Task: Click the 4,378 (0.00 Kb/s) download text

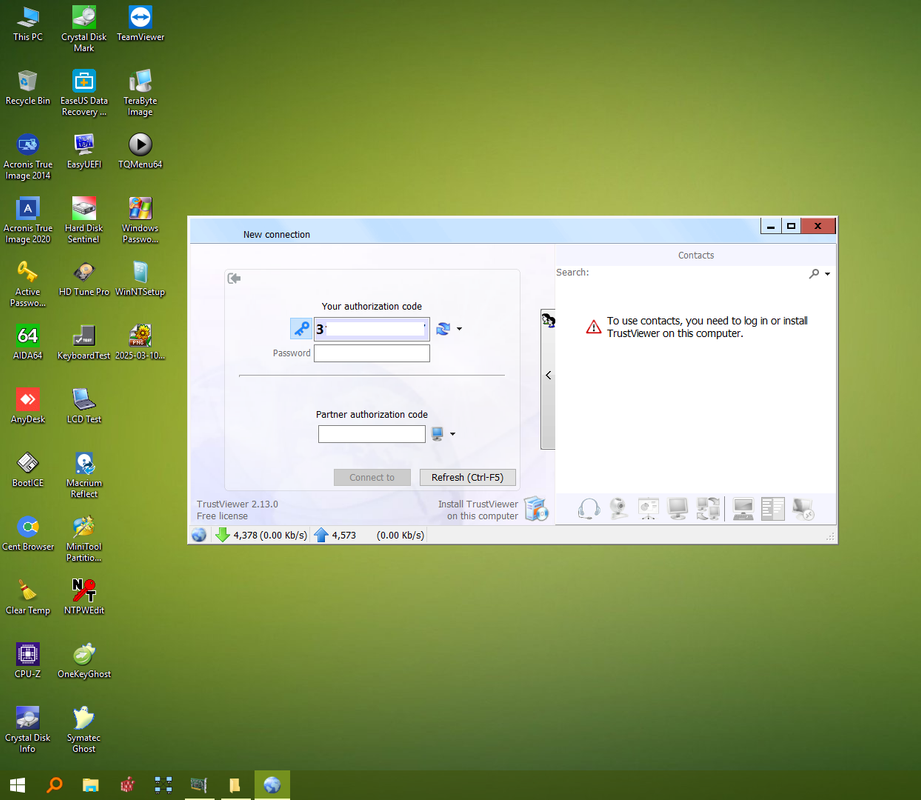Action: [x=270, y=535]
